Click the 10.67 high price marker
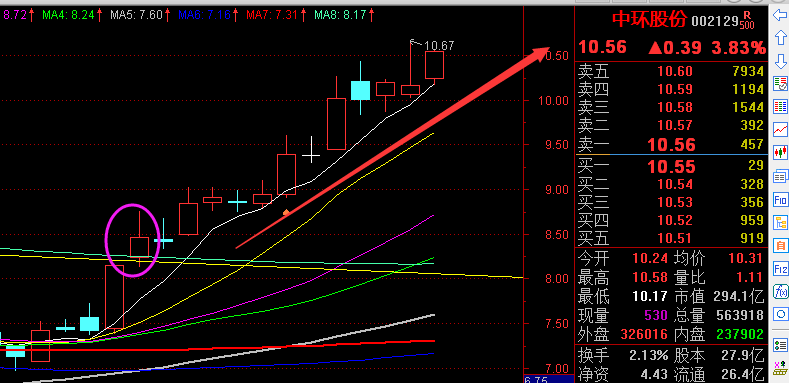This screenshot has width=789, height=383. click(439, 46)
